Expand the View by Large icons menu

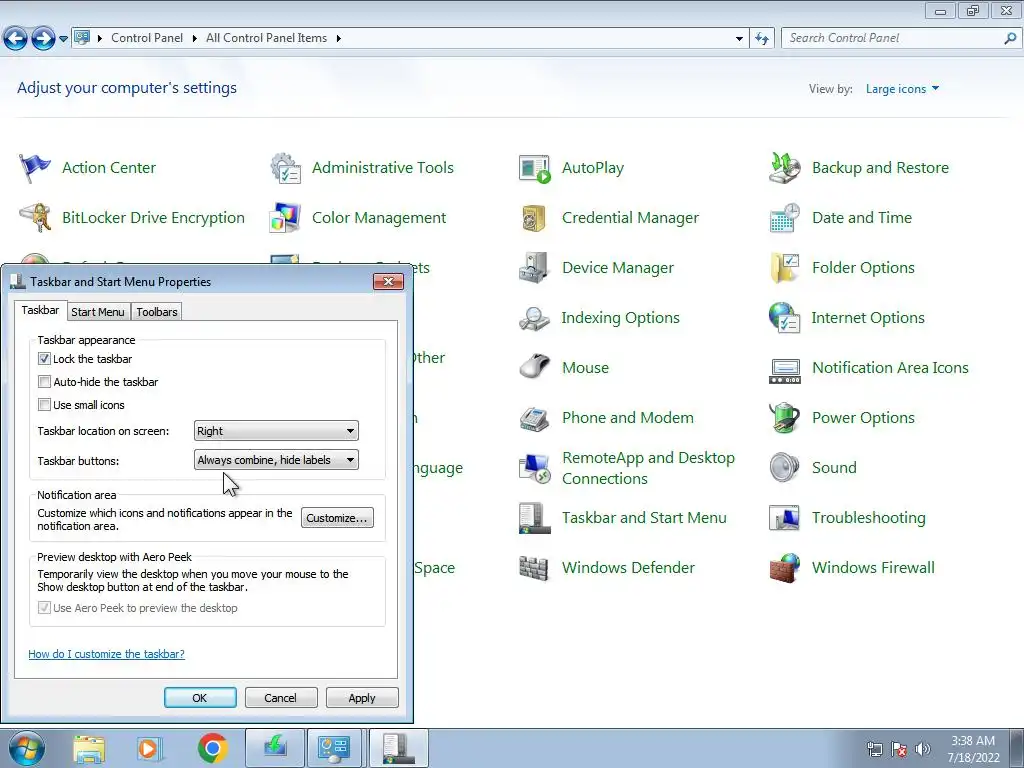click(903, 89)
